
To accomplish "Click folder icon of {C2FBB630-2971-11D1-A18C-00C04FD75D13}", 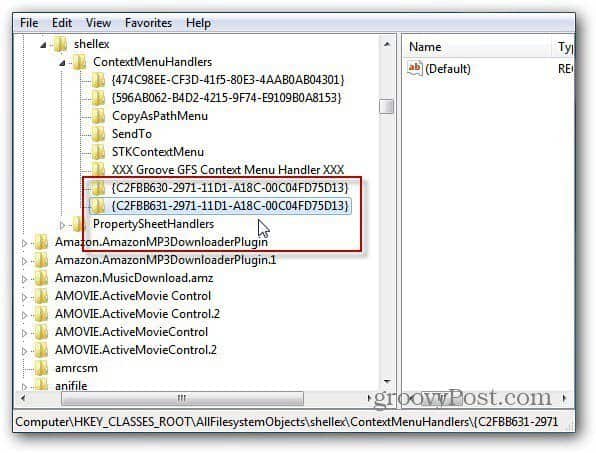I will [x=98, y=187].
